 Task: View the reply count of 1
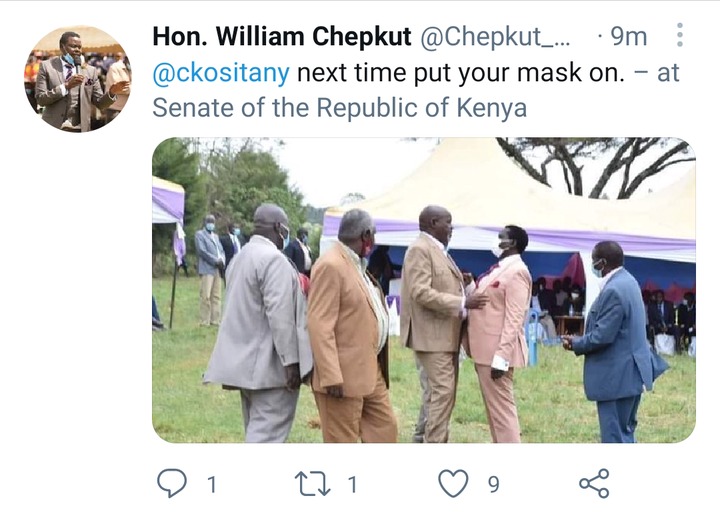pyautogui.click(x=211, y=484)
